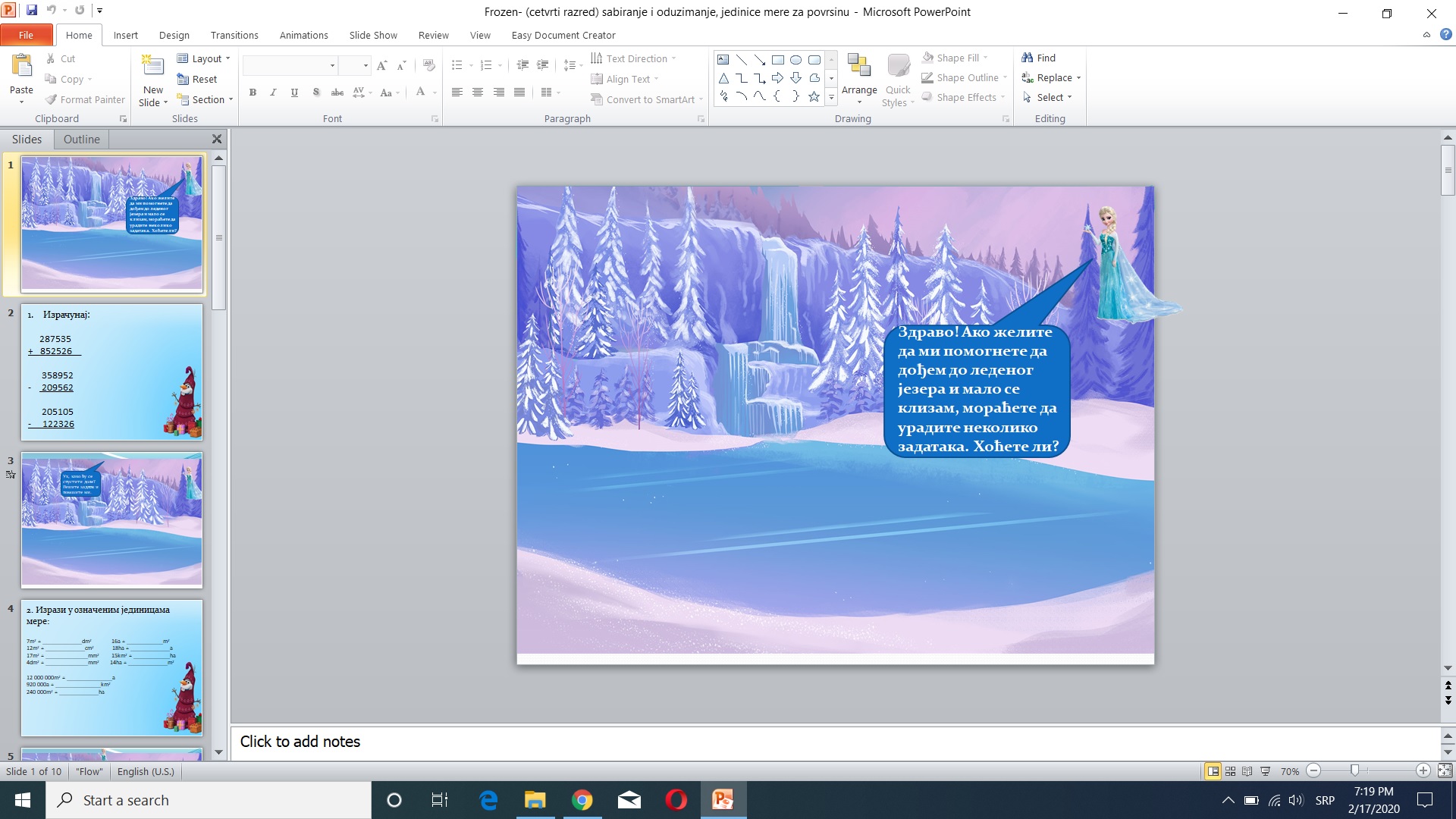This screenshot has width=1456, height=819.
Task: Decrease list indent level
Action: click(x=522, y=65)
